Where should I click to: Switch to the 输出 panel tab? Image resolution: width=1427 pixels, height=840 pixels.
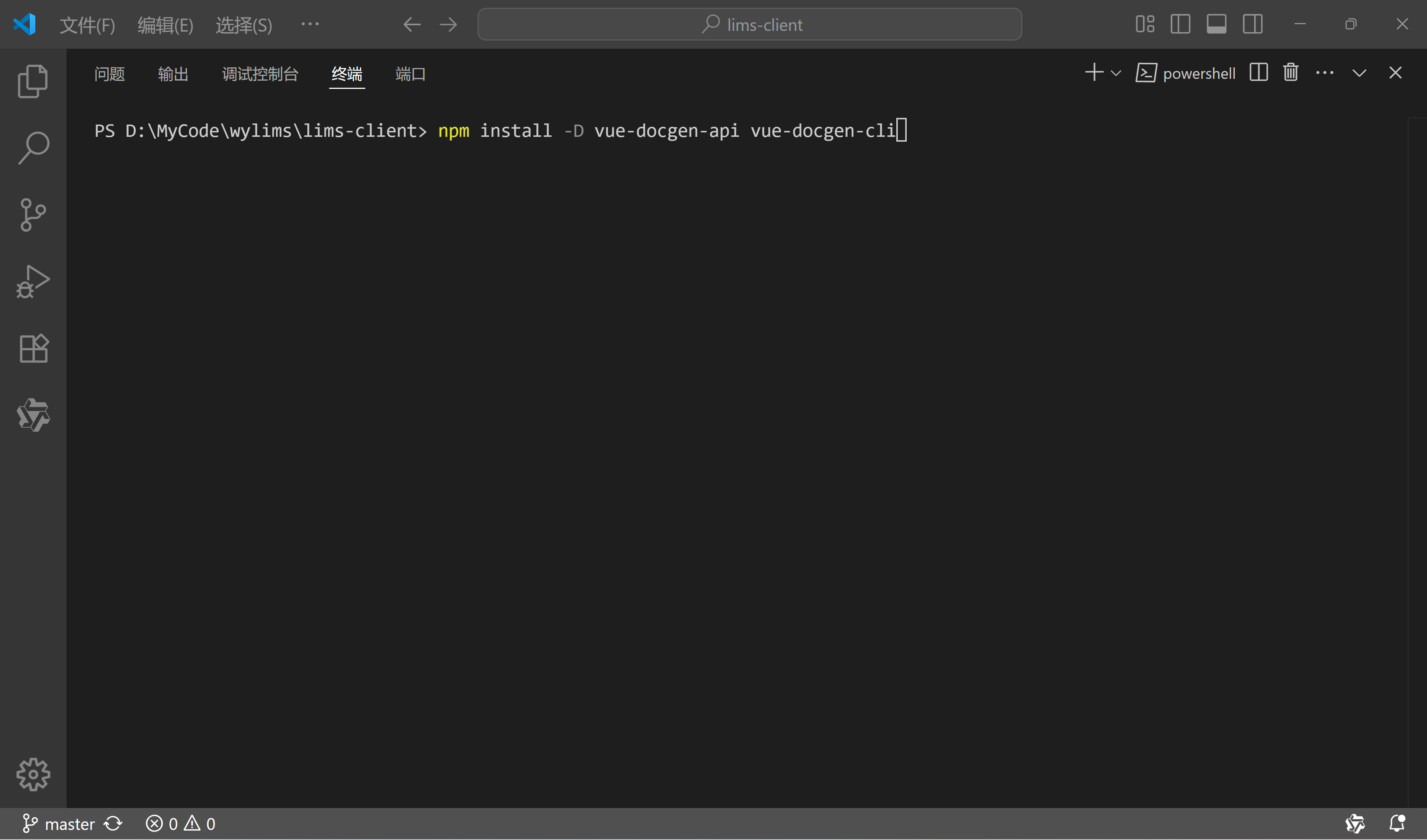[173, 74]
